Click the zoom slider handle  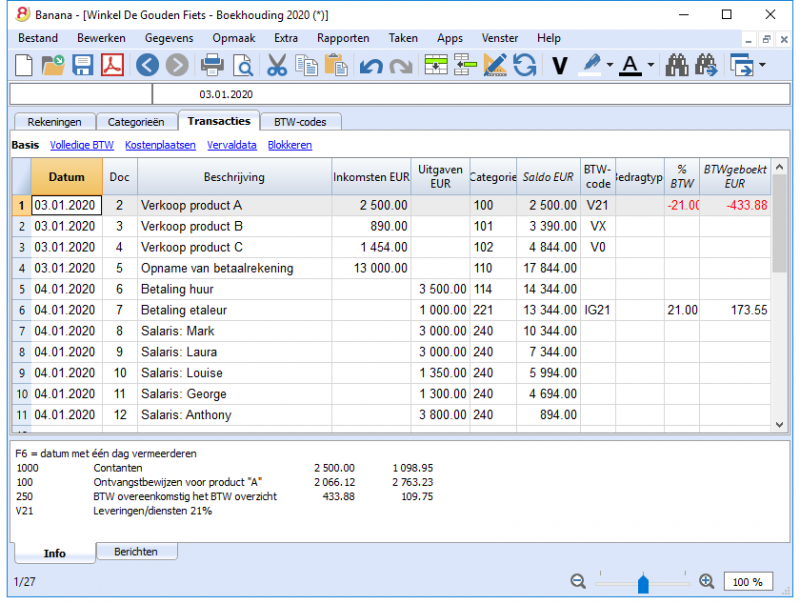point(643,584)
